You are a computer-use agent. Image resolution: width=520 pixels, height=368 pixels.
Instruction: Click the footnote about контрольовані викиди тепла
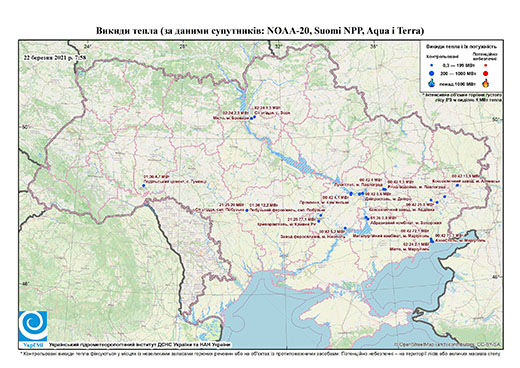(x=260, y=353)
